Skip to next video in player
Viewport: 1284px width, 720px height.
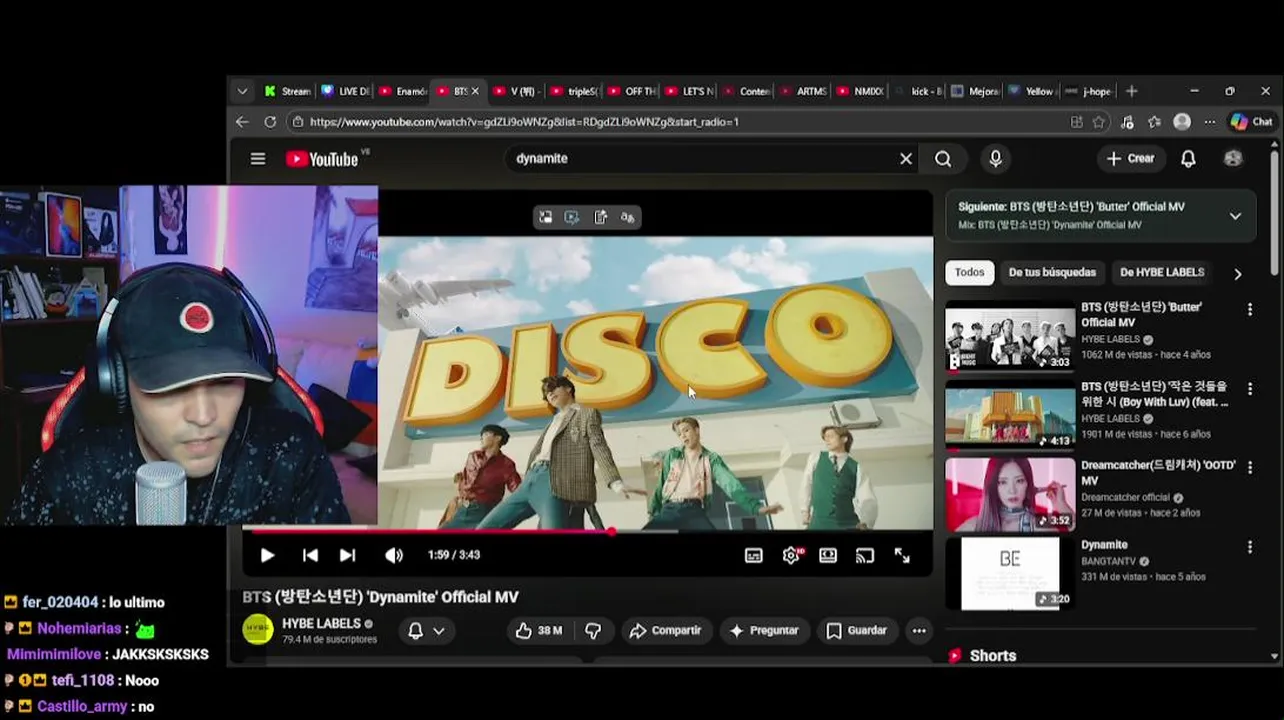(x=347, y=555)
